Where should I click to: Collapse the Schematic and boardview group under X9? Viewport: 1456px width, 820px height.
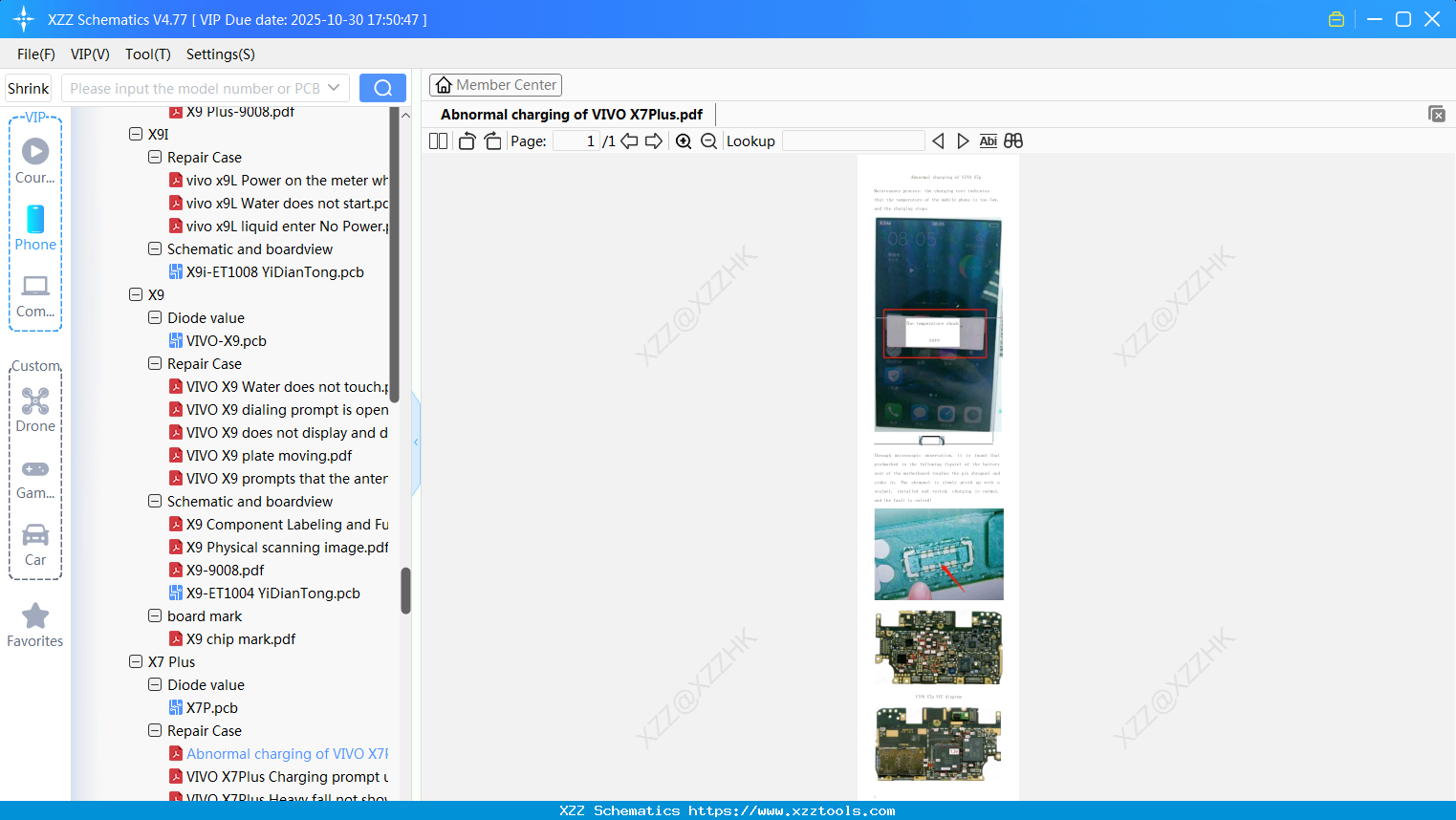(155, 502)
